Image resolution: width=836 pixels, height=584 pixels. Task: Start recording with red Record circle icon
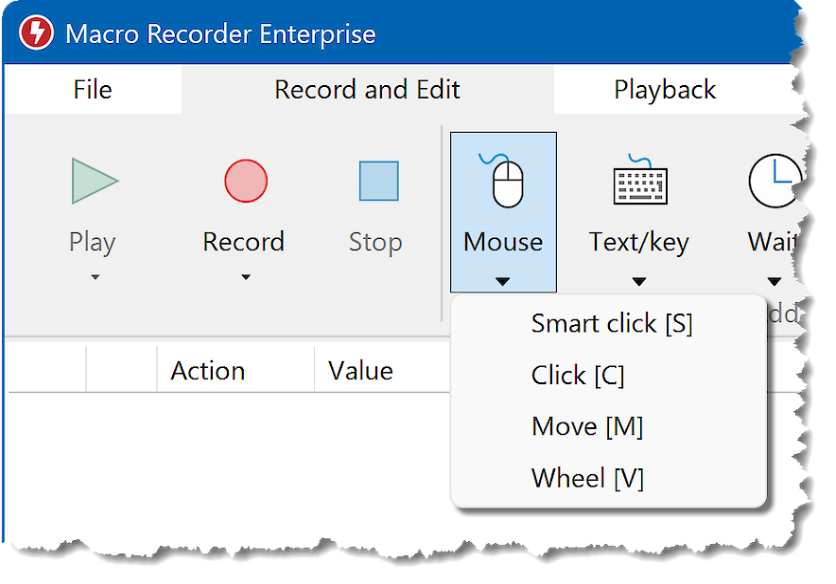click(246, 181)
